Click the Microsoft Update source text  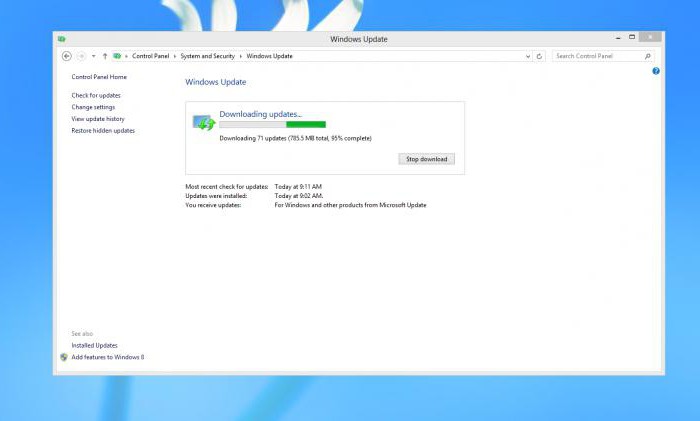[350, 205]
